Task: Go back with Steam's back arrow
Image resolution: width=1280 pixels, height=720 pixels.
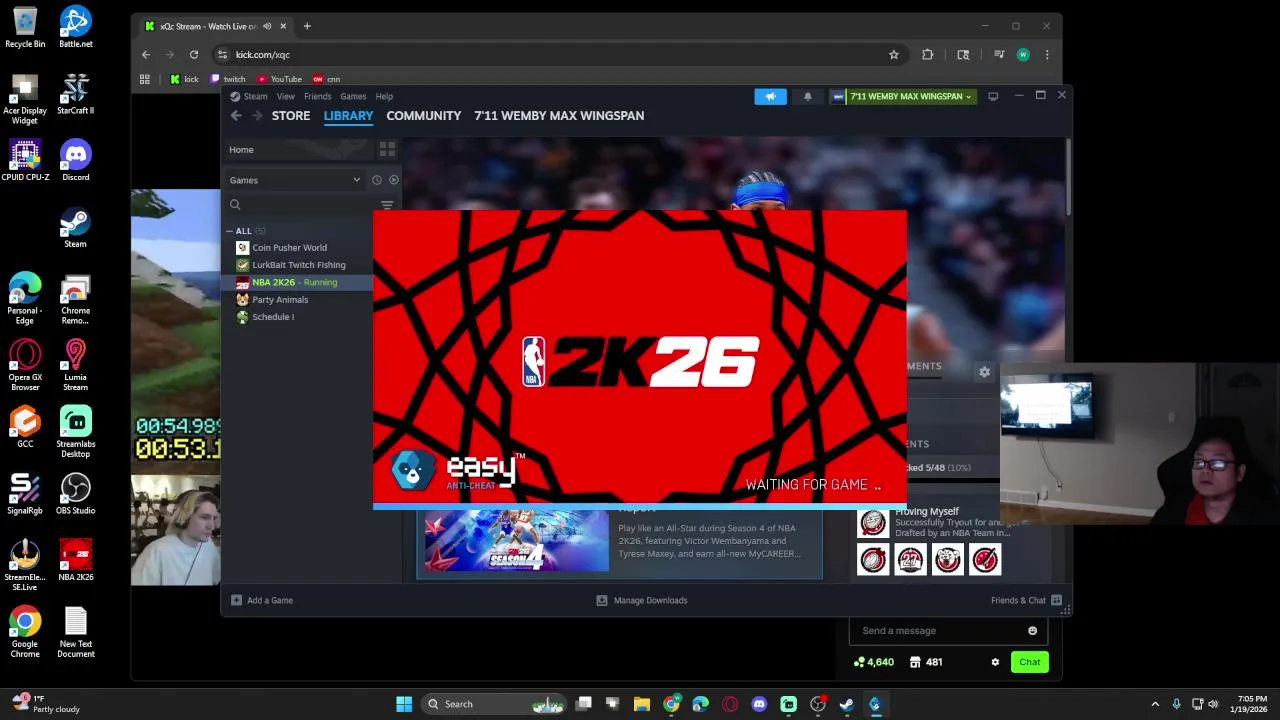Action: pyautogui.click(x=236, y=116)
